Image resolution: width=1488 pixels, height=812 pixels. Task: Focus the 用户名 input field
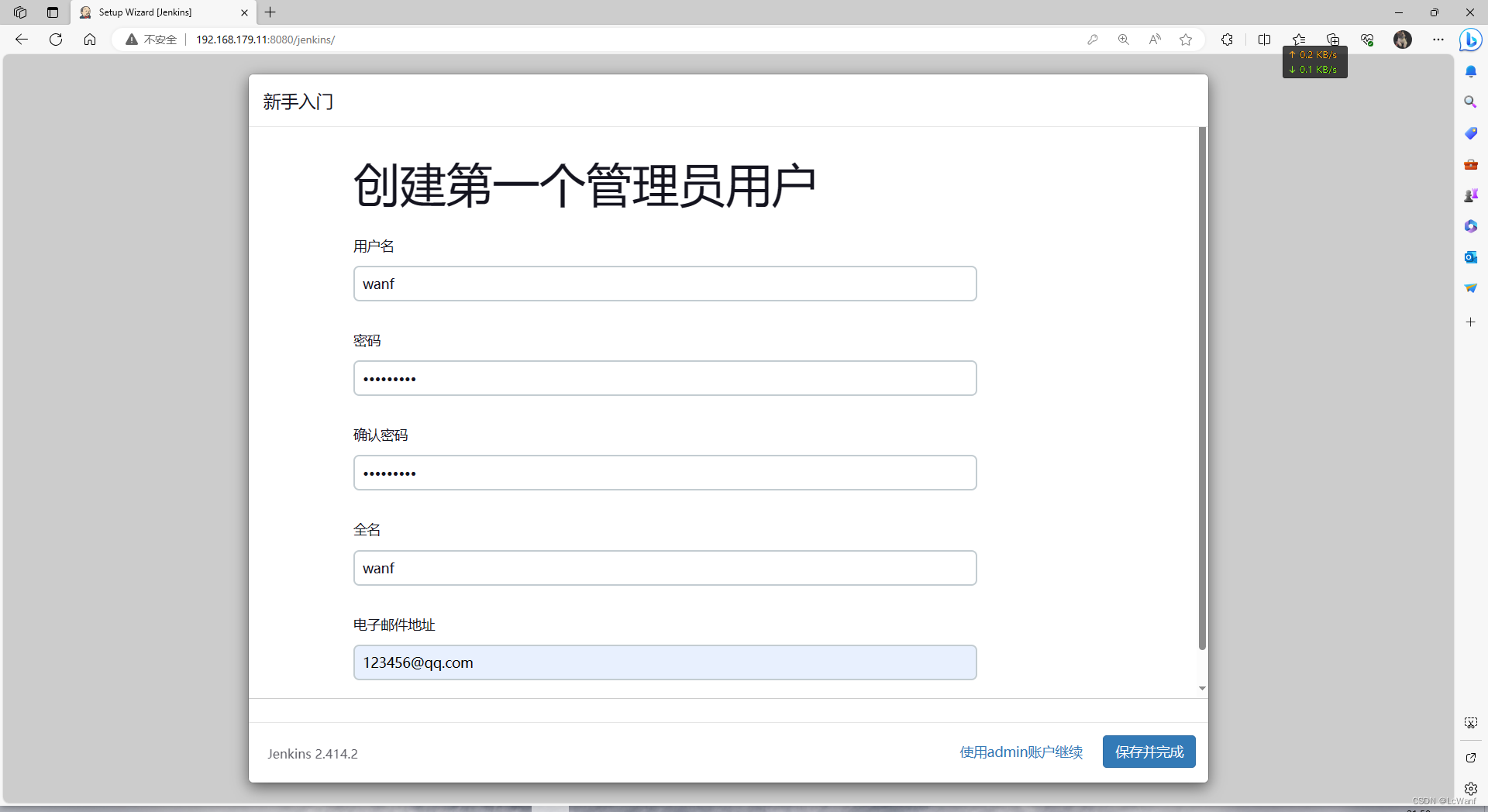[x=665, y=284]
